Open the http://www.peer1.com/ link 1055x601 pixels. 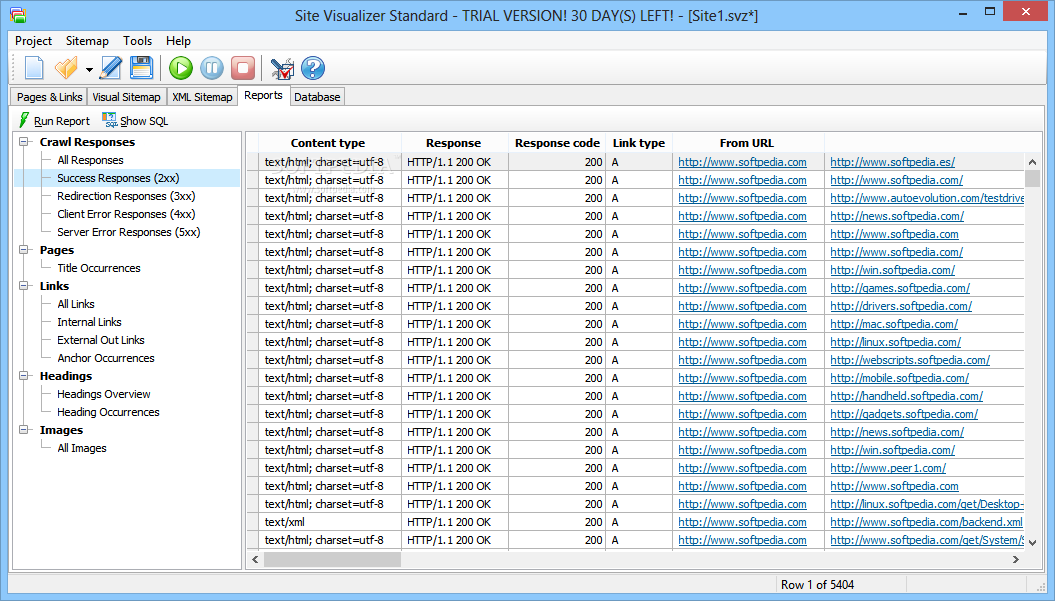[887, 468]
